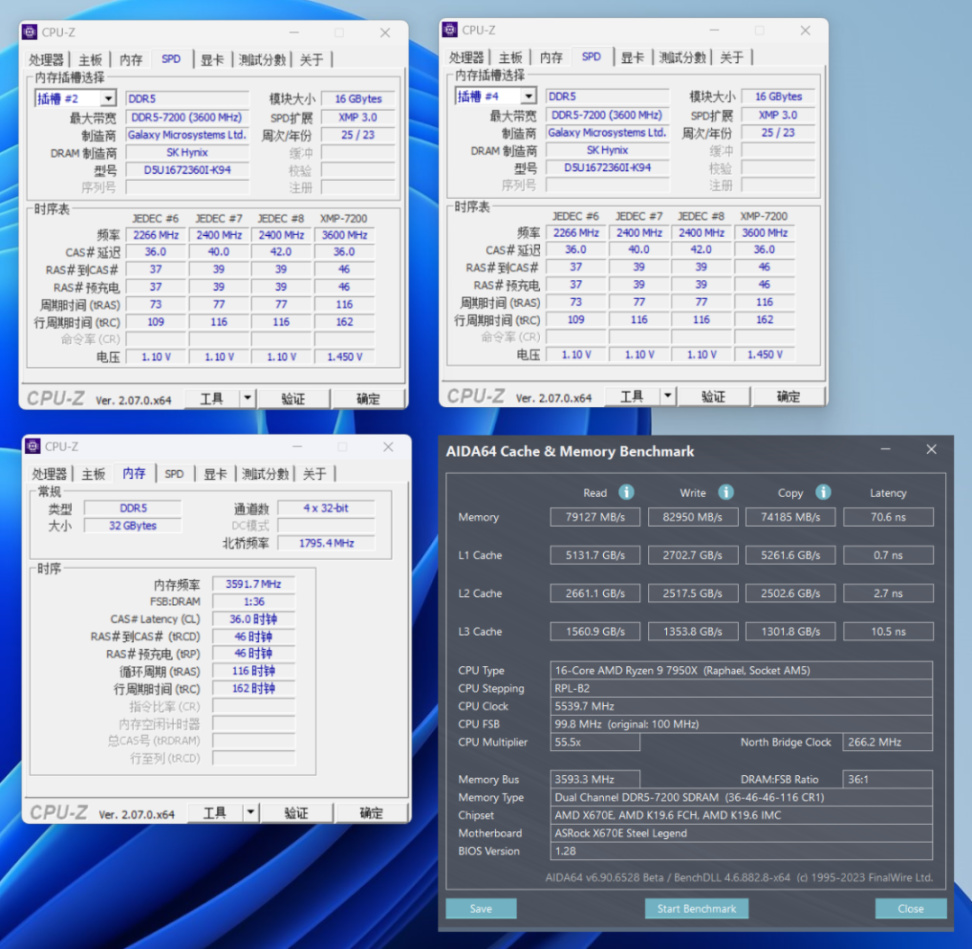
Task: Expand the 工具 arrow in memory tab window
Action: click(250, 813)
